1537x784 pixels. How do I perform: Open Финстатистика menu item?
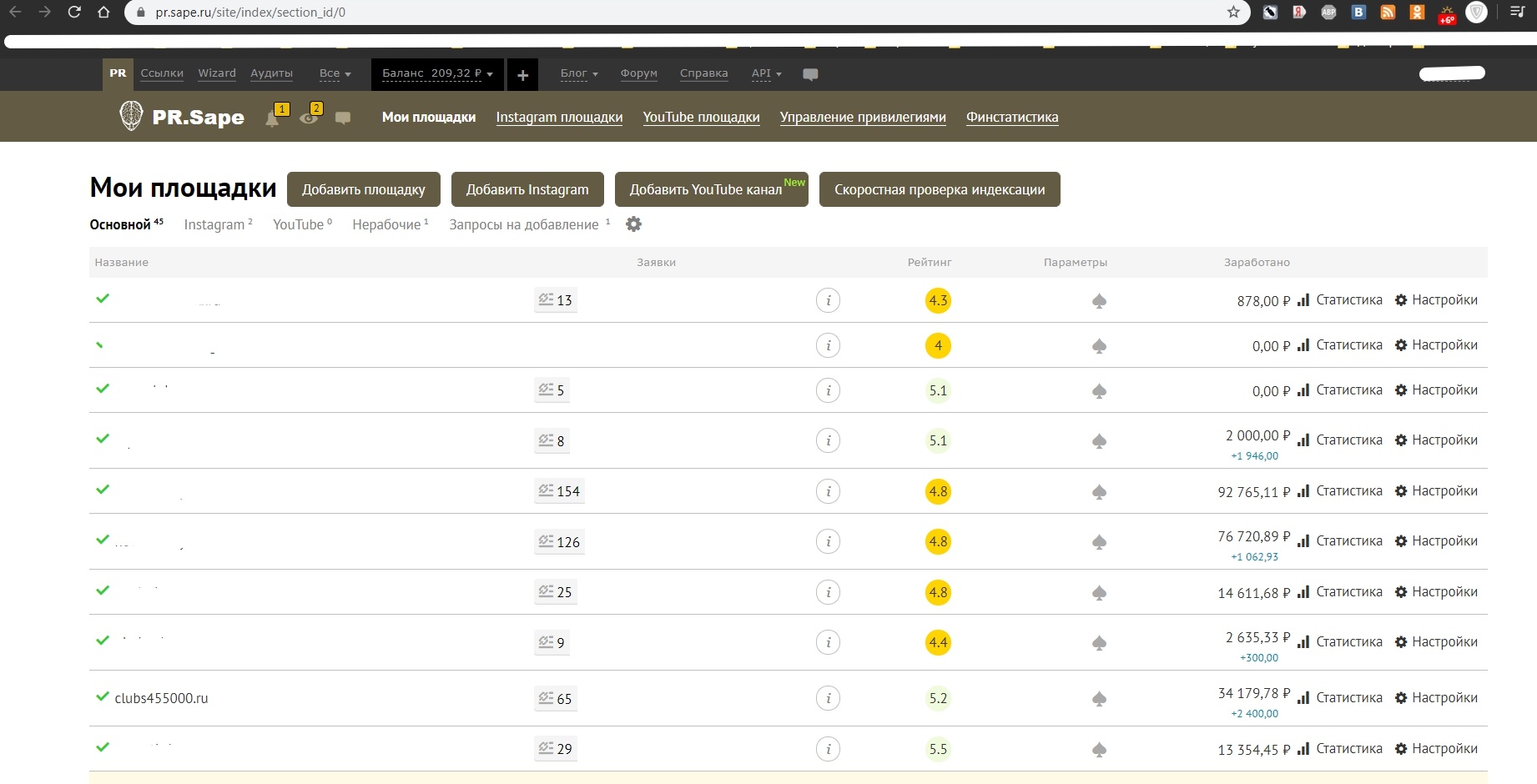tap(1012, 118)
